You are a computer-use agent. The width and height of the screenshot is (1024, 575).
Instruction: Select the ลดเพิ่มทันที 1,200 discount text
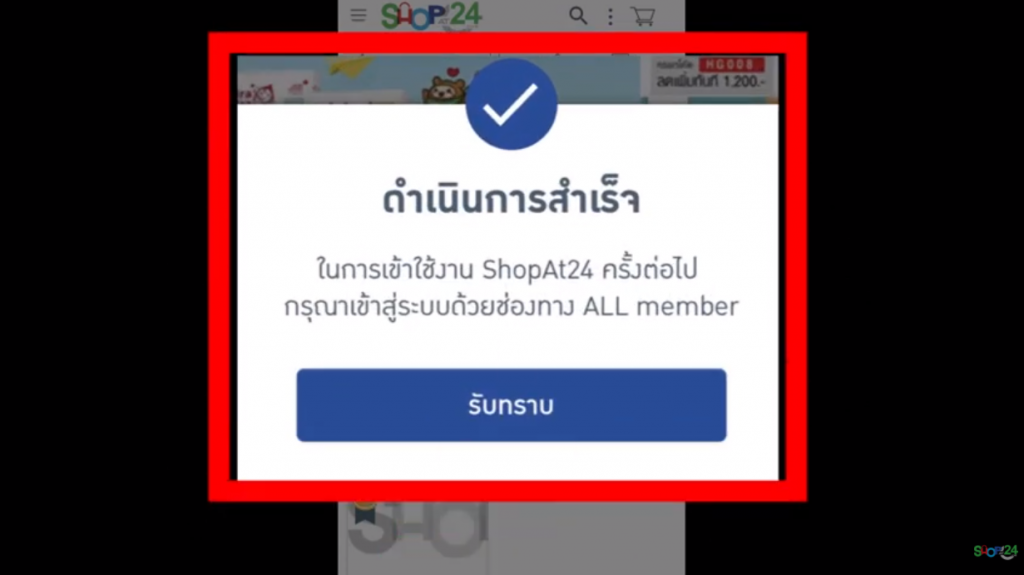[x=711, y=82]
